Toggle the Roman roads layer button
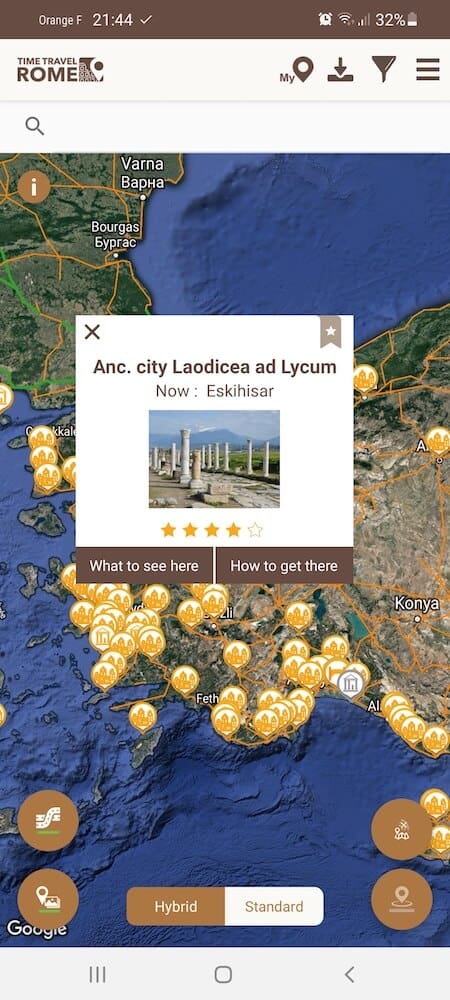The width and height of the screenshot is (450, 1000). click(x=48, y=821)
